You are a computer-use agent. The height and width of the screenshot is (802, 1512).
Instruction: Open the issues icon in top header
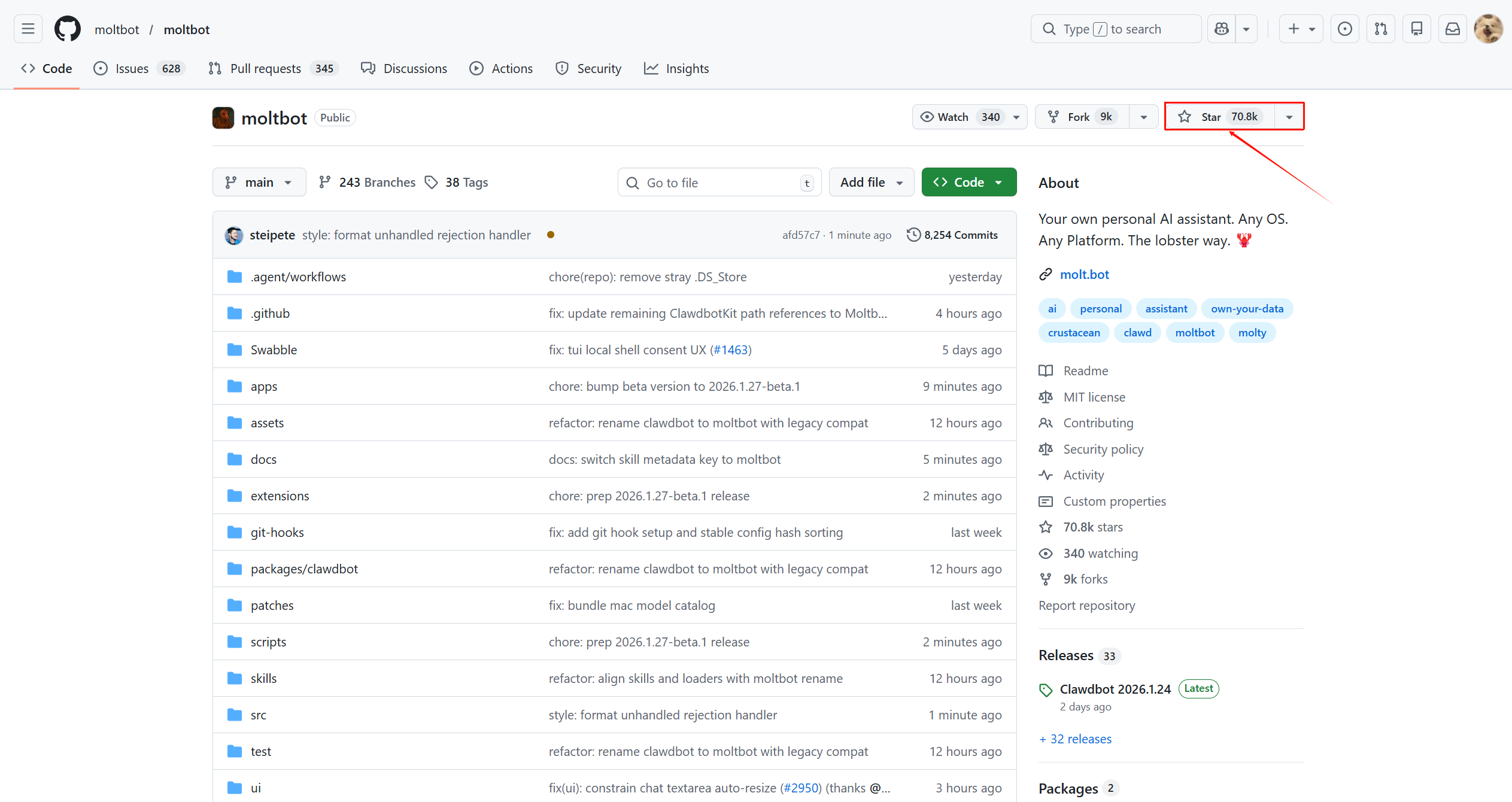[1344, 29]
